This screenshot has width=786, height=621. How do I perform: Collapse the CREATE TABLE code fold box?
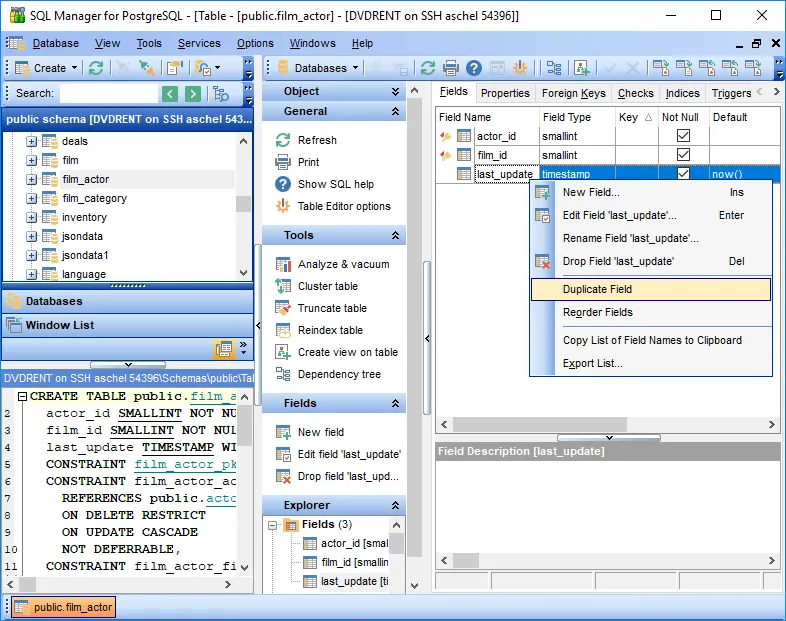coord(22,396)
